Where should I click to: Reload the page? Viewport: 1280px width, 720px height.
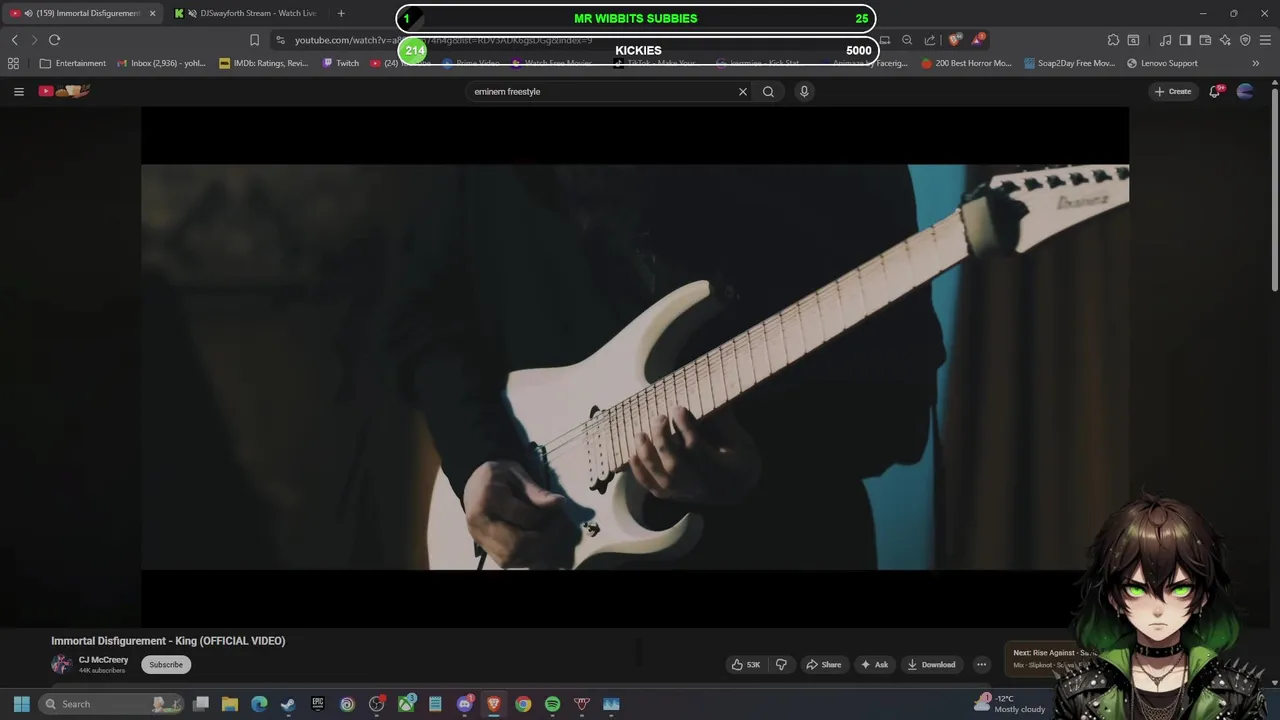(54, 40)
